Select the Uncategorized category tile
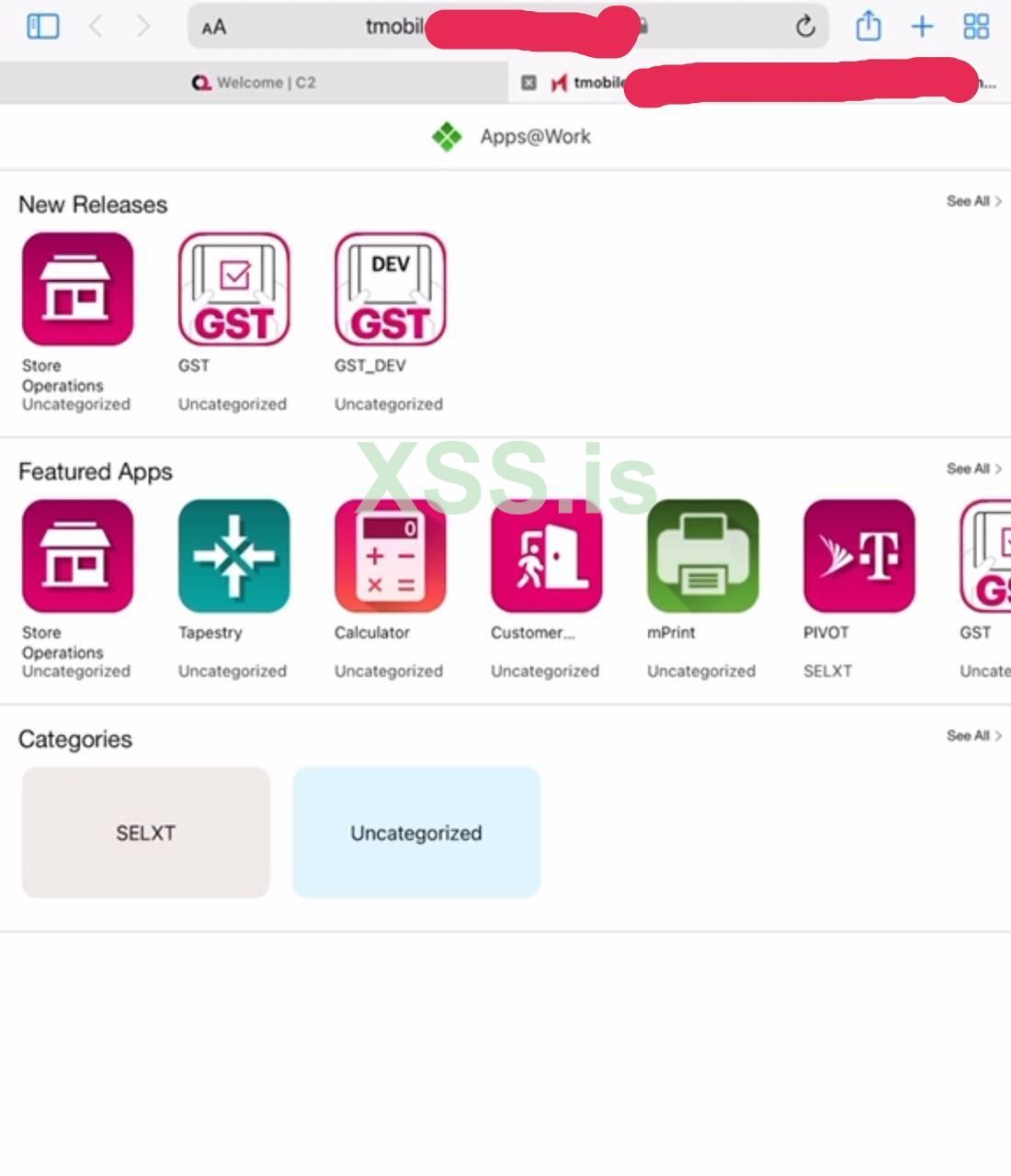The width and height of the screenshot is (1011, 1176). coord(416,832)
